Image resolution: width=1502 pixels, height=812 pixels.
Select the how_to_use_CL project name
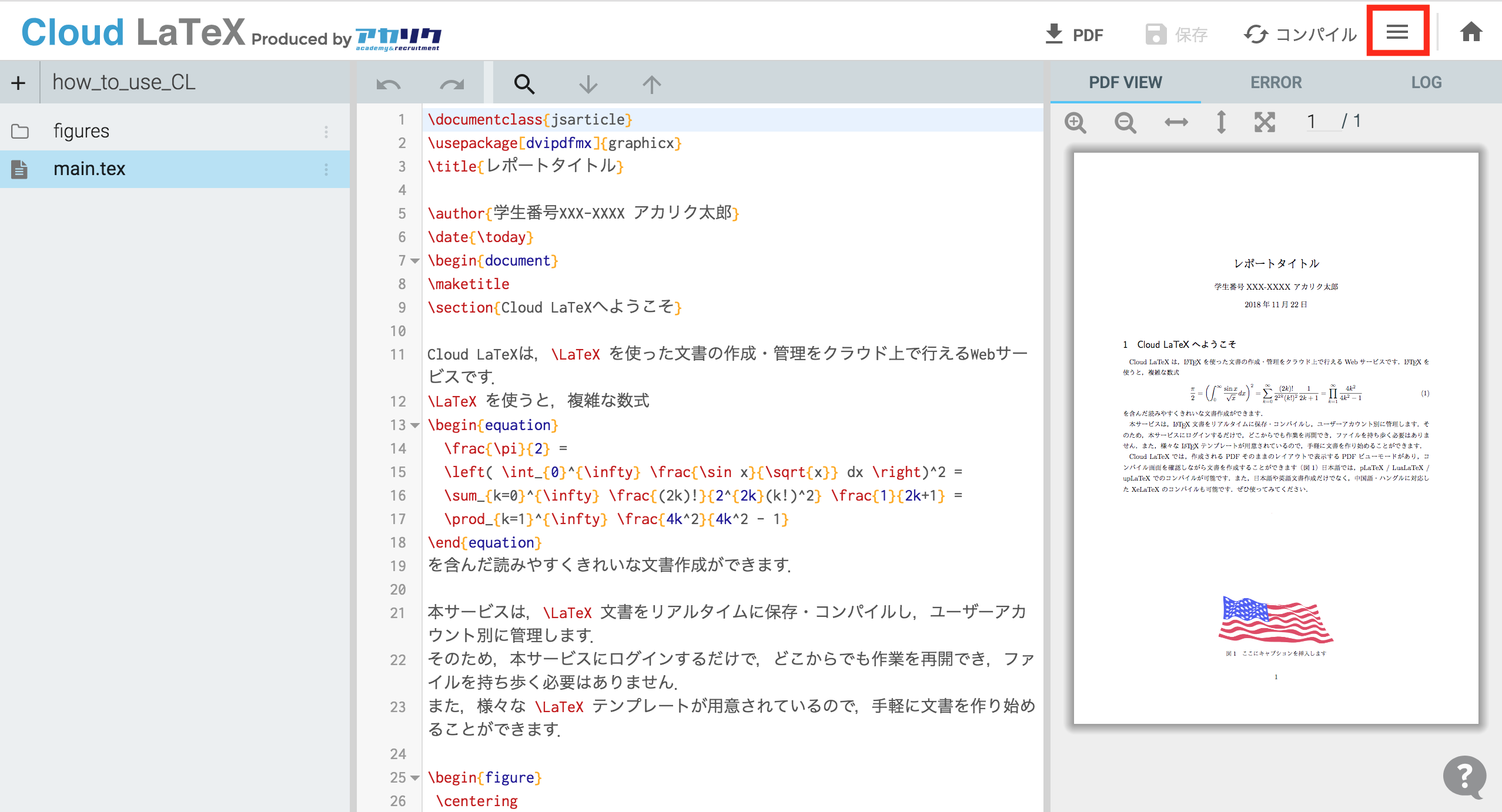pos(124,82)
